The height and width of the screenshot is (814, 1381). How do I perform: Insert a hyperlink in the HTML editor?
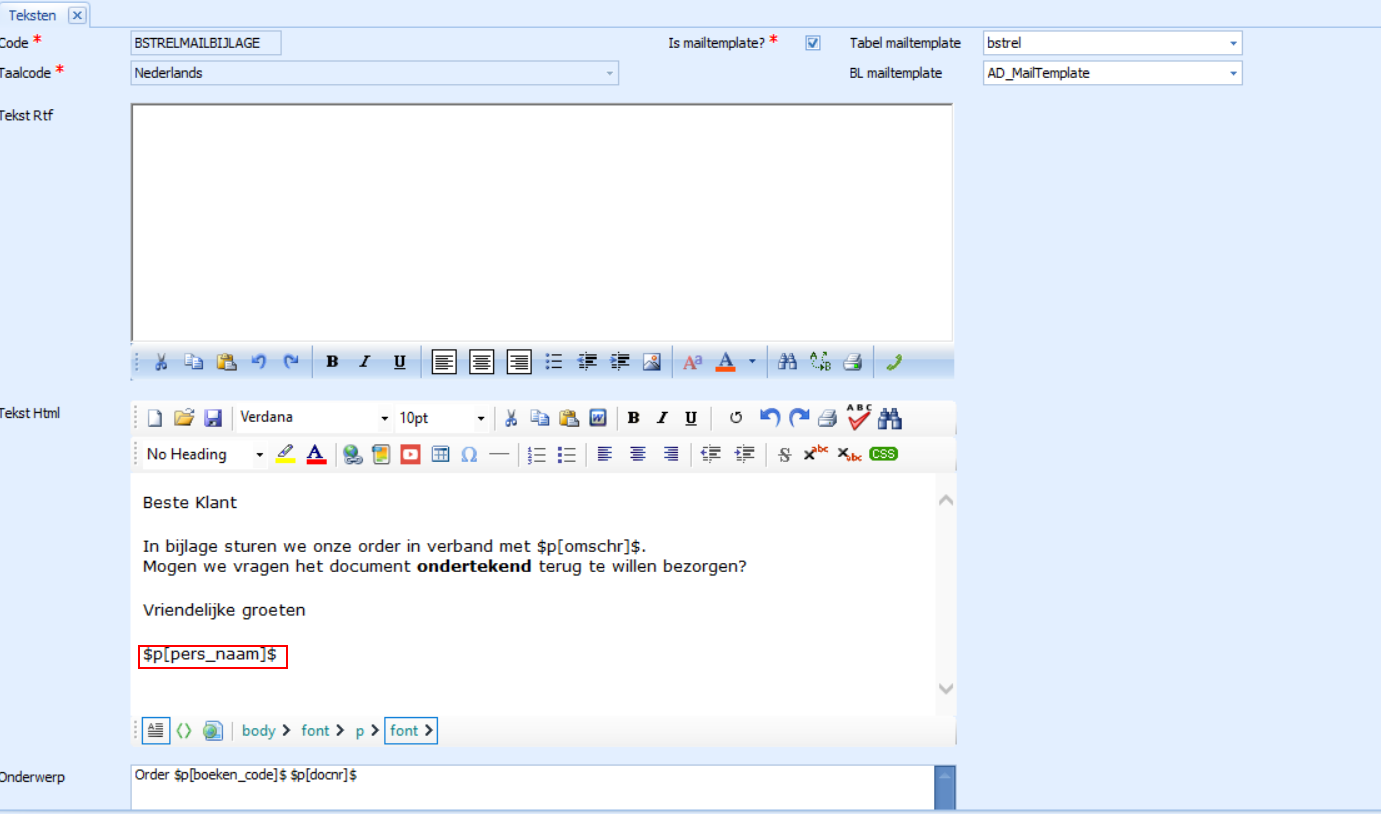(352, 455)
